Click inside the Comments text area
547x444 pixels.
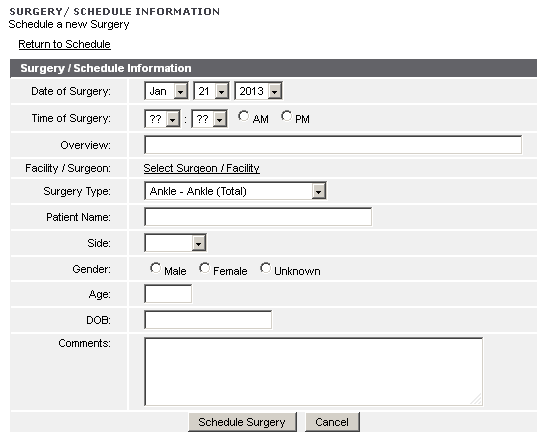click(x=314, y=371)
